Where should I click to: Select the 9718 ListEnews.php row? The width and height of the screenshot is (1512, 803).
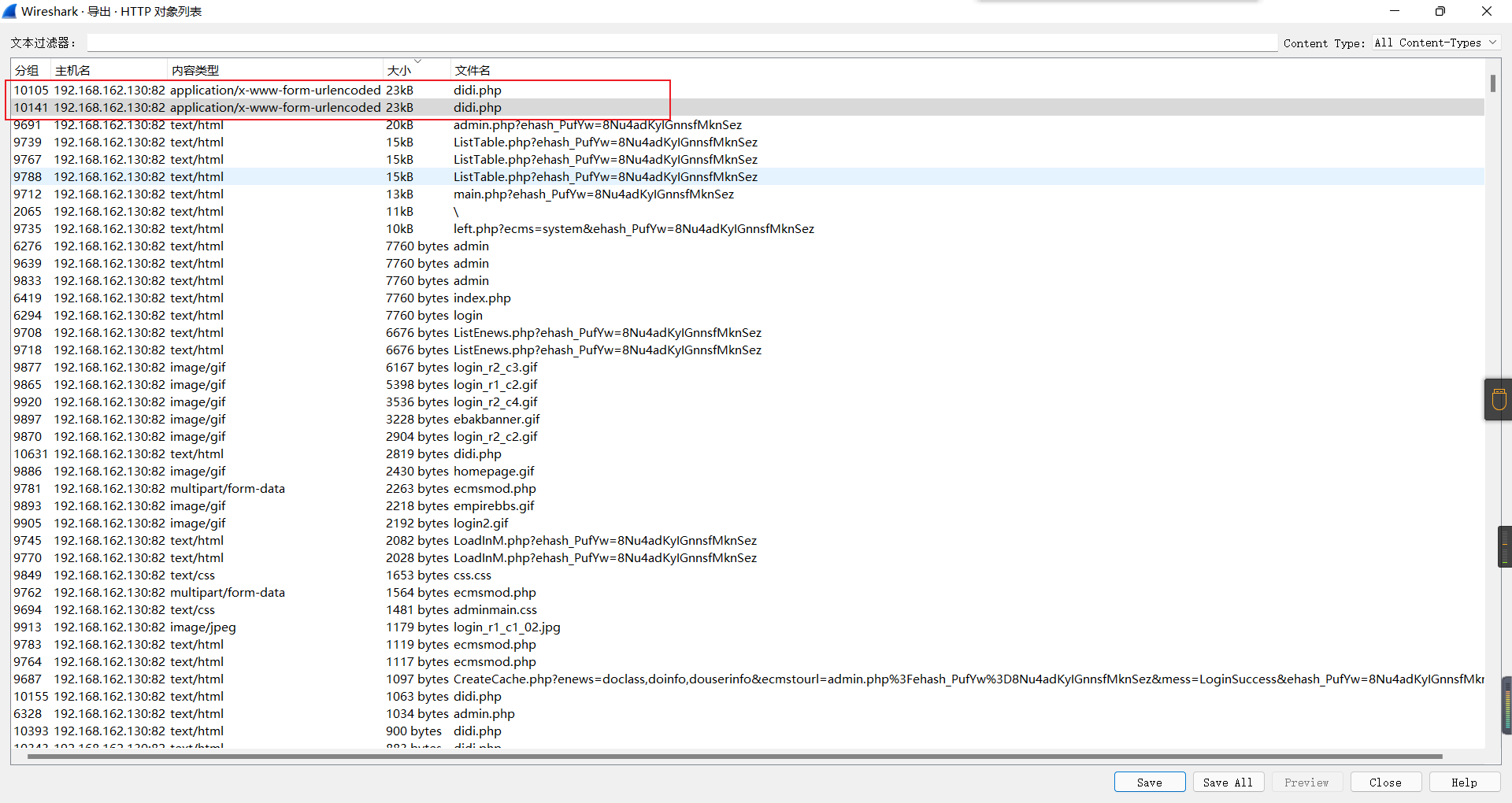pyautogui.click(x=747, y=350)
